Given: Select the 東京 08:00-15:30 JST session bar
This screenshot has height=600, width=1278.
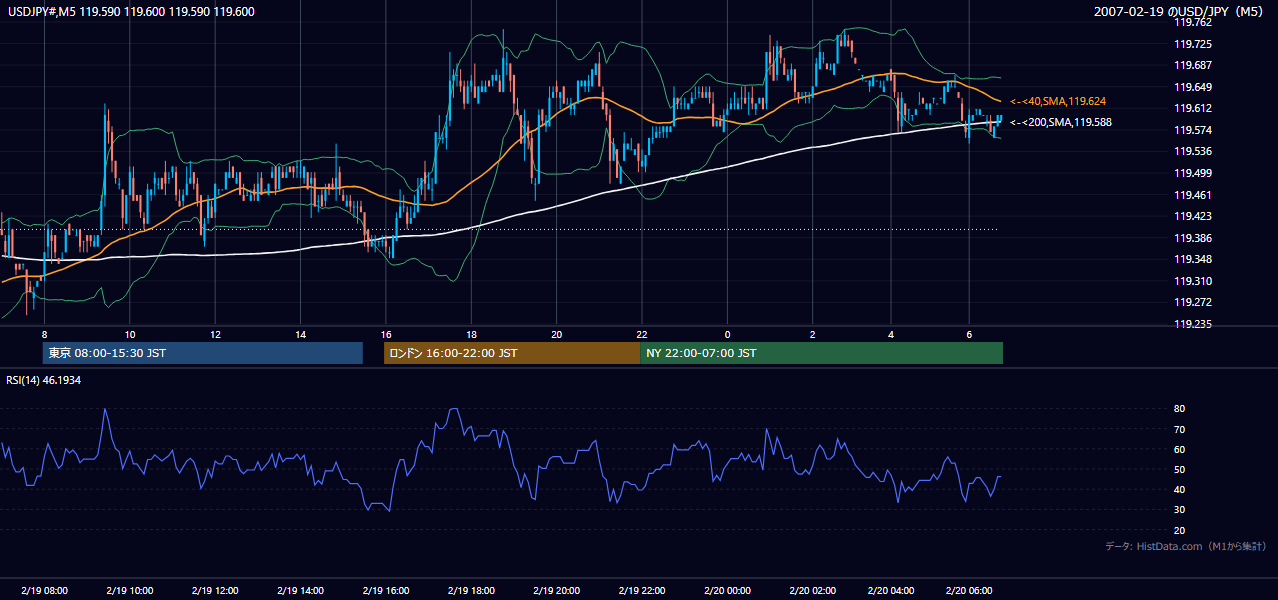Looking at the screenshot, I should click(202, 353).
